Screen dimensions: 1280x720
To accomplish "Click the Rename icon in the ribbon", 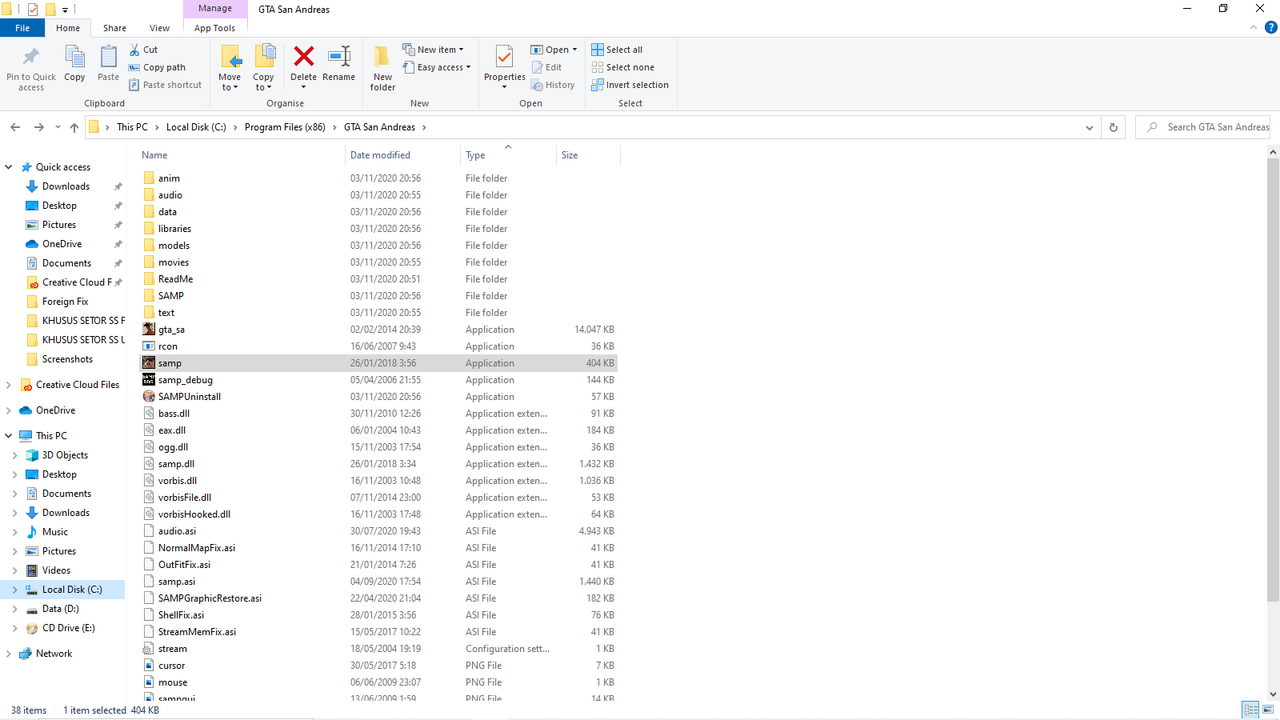I will [x=339, y=56].
